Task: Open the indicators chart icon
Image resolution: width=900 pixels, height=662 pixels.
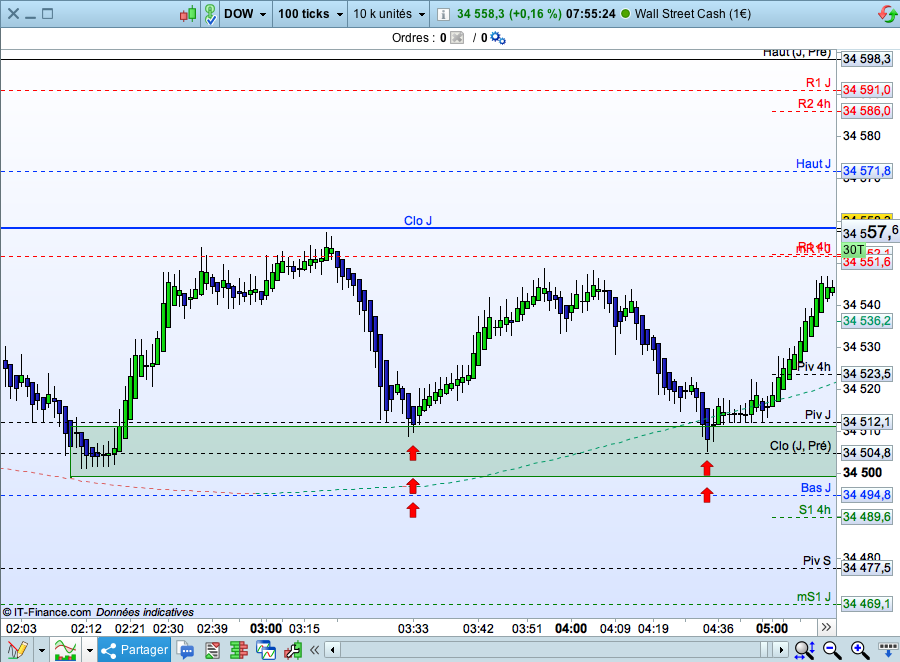Action: [65, 650]
